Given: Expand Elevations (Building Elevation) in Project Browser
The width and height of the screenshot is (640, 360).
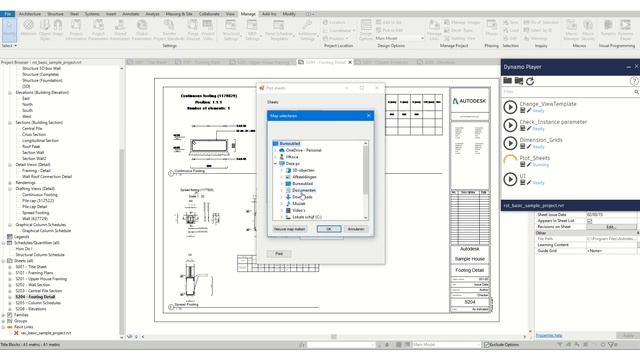Looking at the screenshot, I should coord(10,93).
